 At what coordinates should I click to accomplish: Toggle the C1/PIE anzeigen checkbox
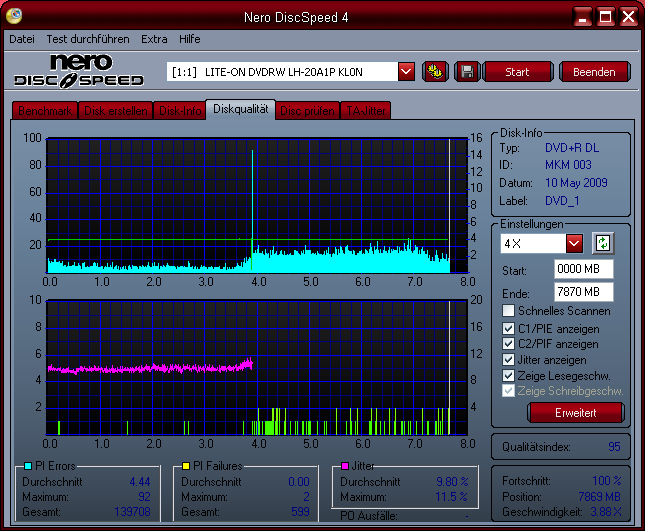(x=509, y=328)
